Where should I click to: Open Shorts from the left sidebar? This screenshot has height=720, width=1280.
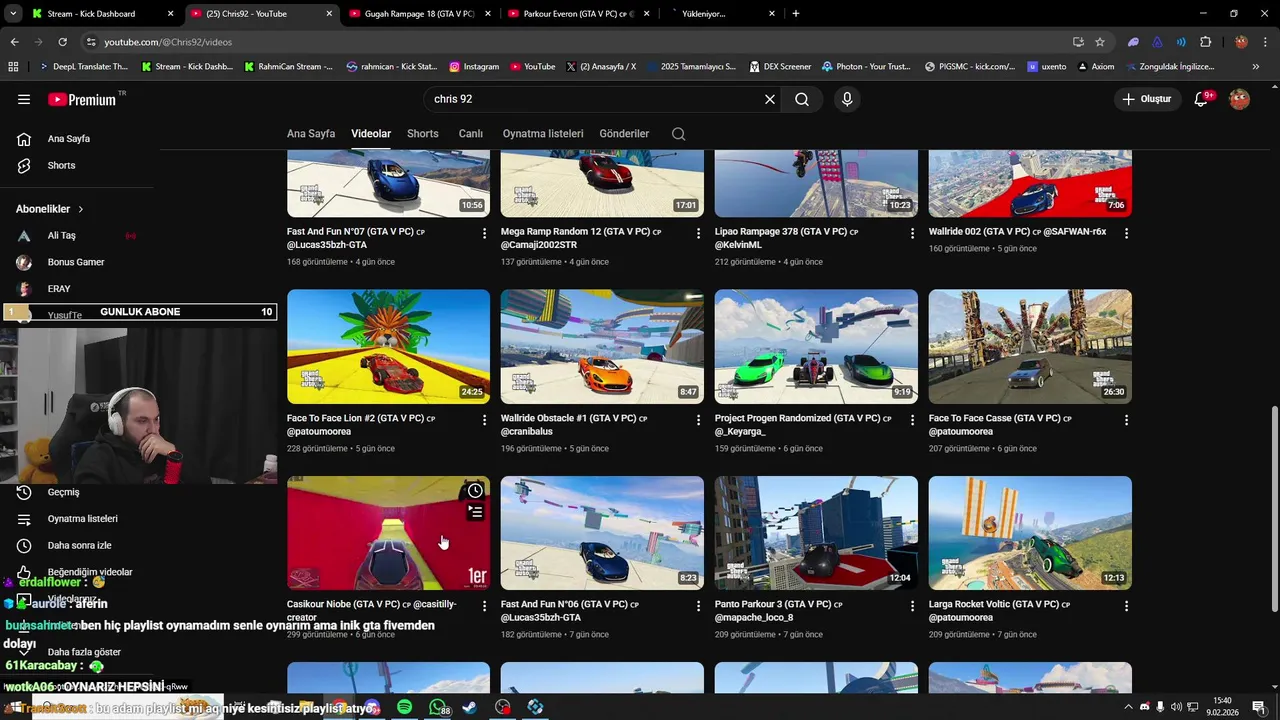(77, 165)
